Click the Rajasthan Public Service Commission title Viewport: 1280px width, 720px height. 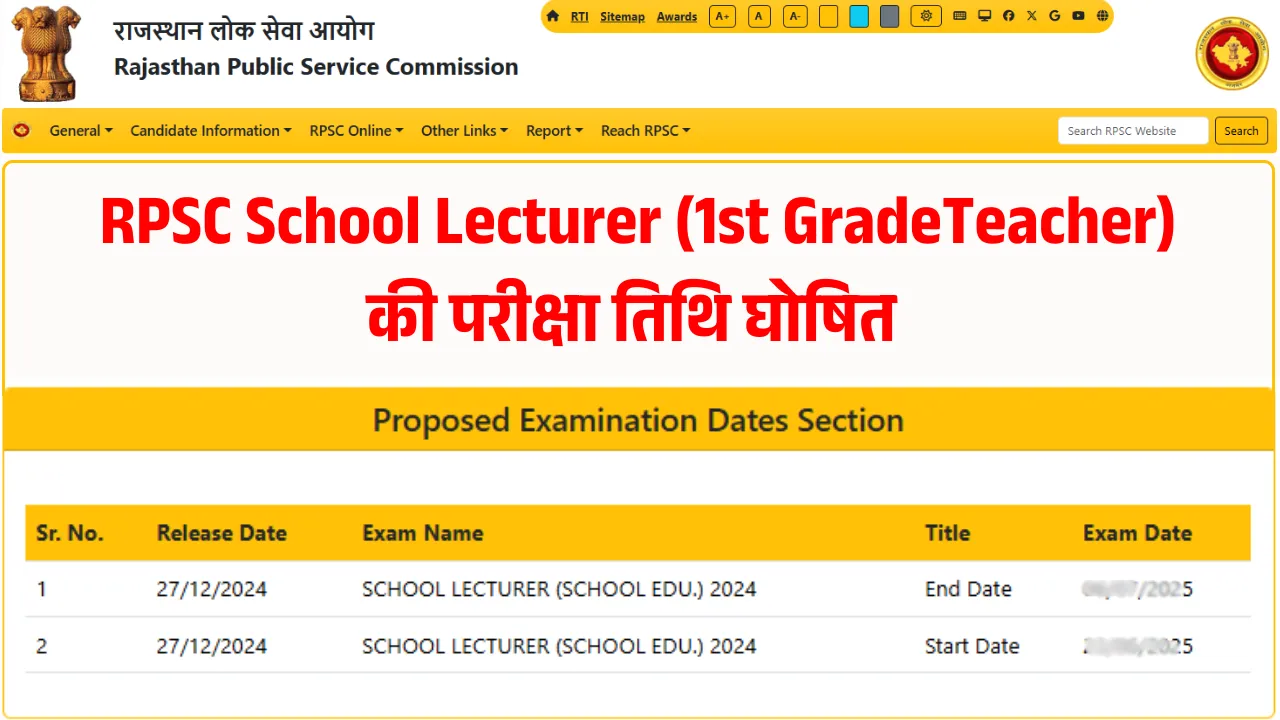click(316, 67)
